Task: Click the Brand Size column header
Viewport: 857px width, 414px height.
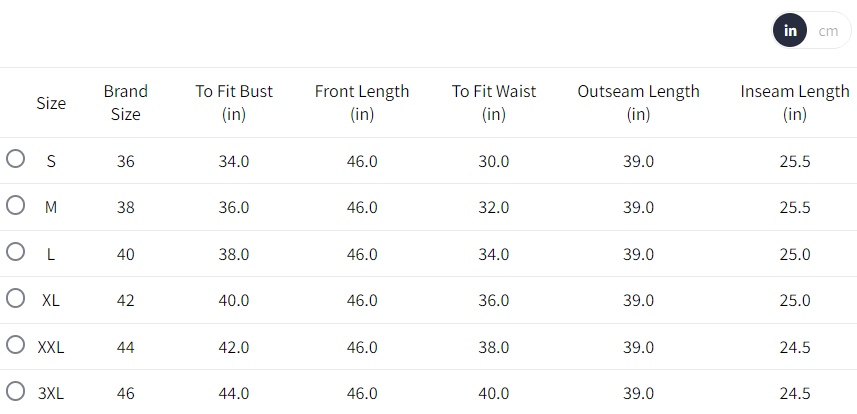Action: click(x=126, y=103)
